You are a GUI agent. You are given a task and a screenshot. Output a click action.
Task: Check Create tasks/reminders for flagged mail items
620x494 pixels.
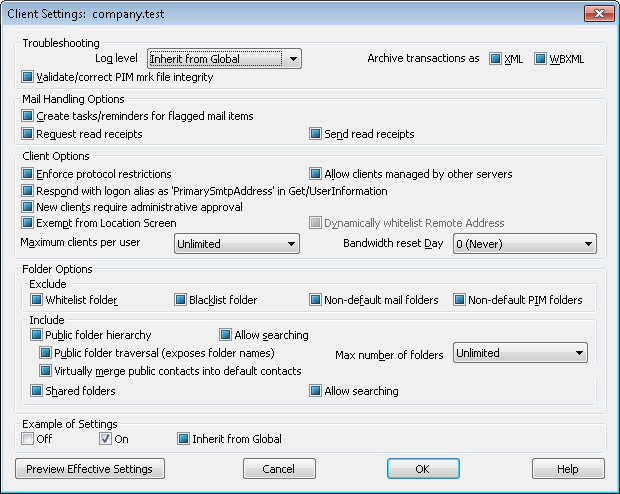[x=28, y=116]
